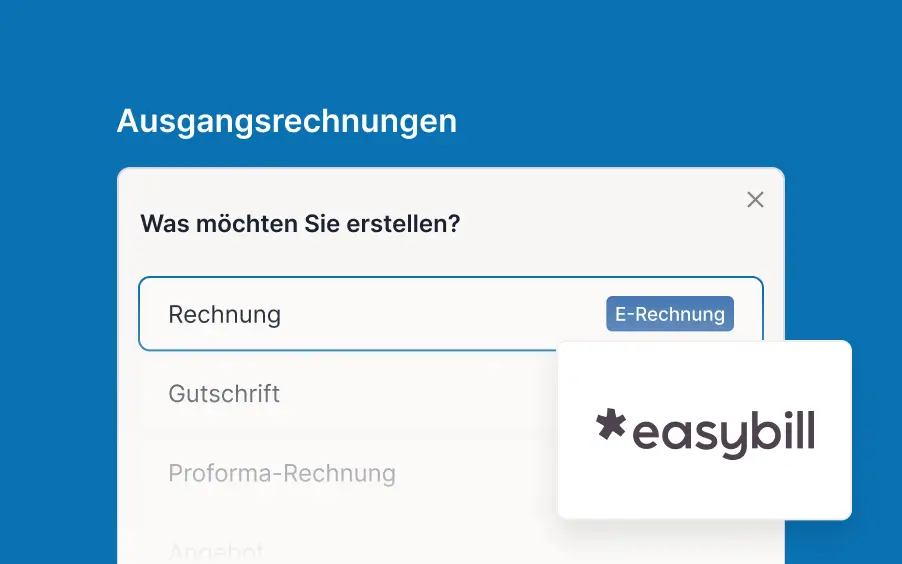
Task: Click the 'Proforma-Rechnung' label text
Action: point(282,472)
